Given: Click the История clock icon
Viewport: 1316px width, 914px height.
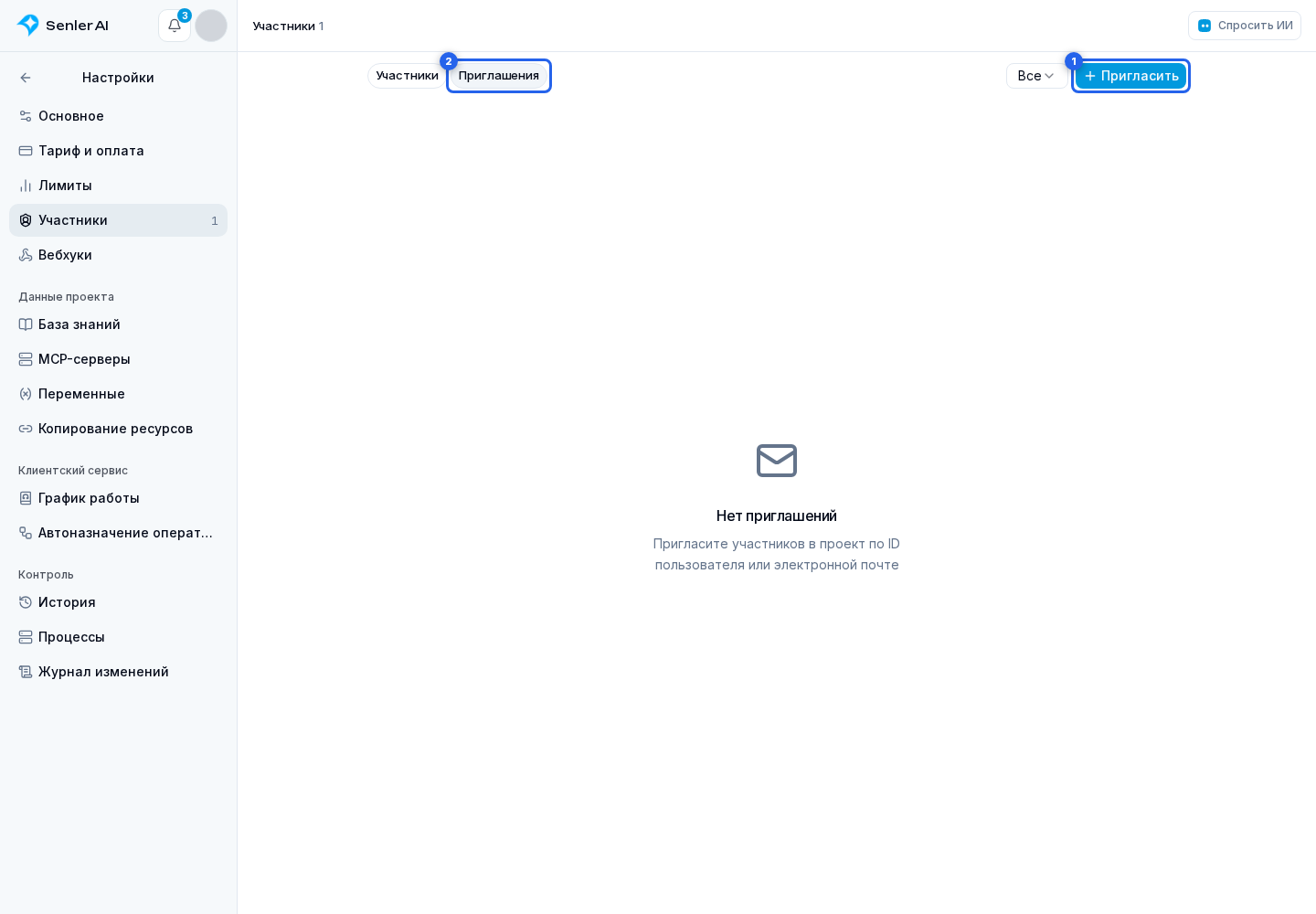Looking at the screenshot, I should point(26,602).
